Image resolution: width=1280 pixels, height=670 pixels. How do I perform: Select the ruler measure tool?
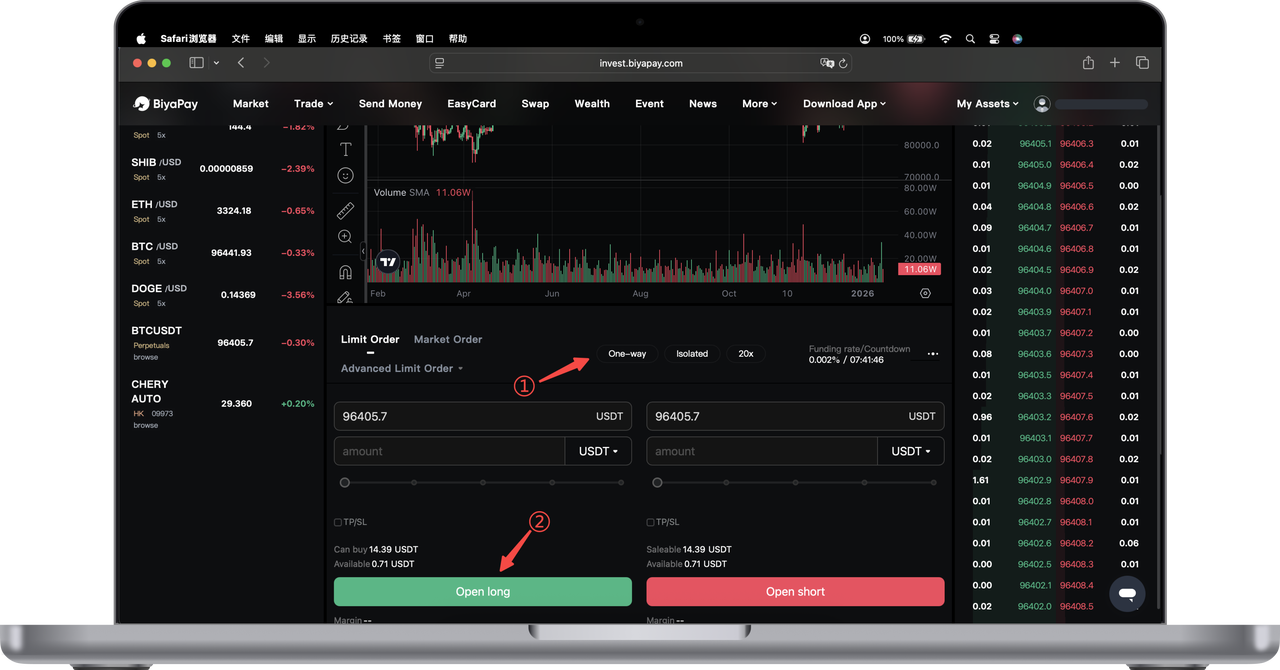click(x=345, y=210)
